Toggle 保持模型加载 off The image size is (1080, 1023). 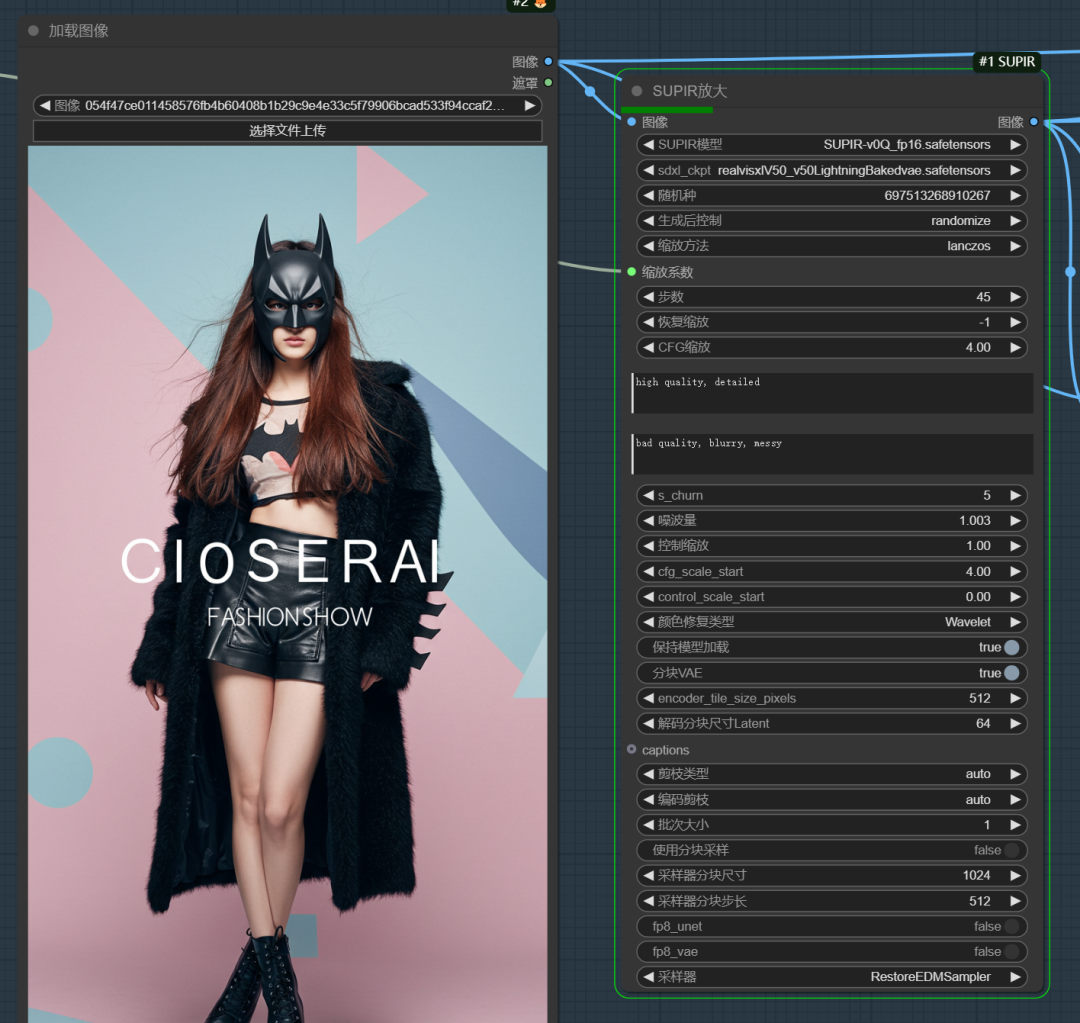1011,648
